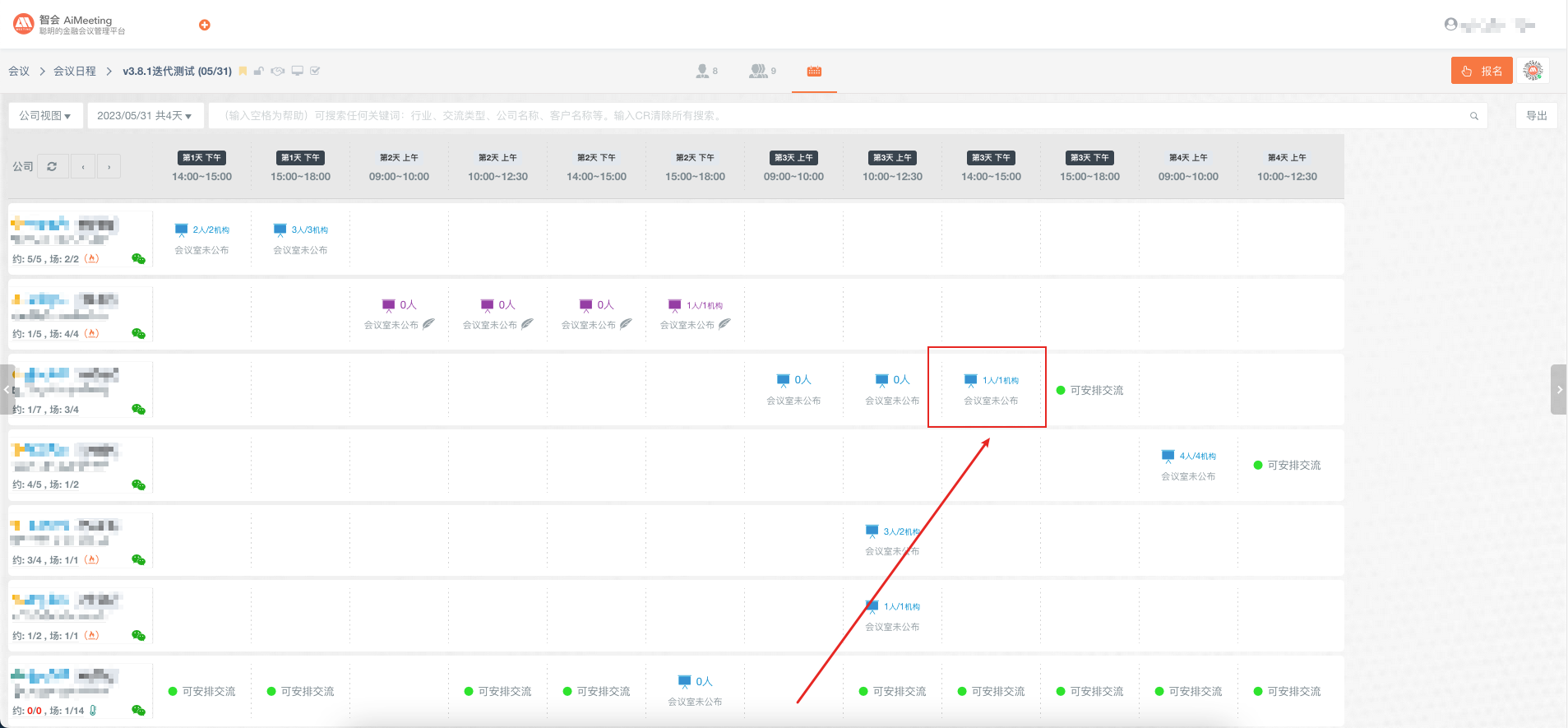Click the 约: 1/7 , 场: 3/4 stats text

46,410
